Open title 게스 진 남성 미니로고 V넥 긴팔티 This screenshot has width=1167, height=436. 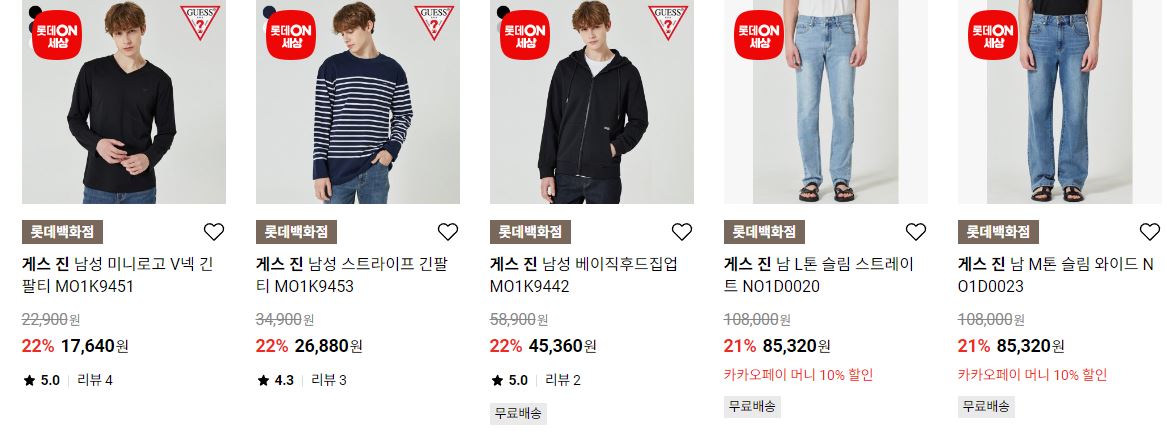click(119, 275)
